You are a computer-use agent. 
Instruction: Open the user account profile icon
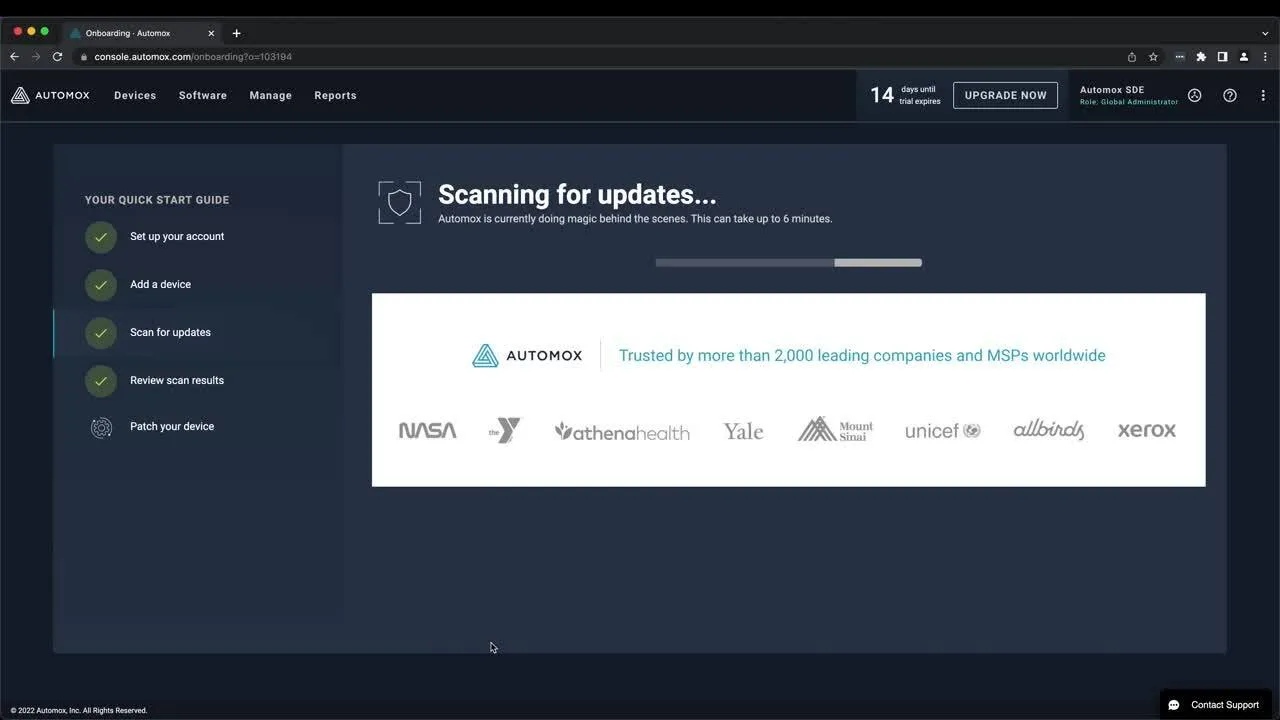(1194, 95)
